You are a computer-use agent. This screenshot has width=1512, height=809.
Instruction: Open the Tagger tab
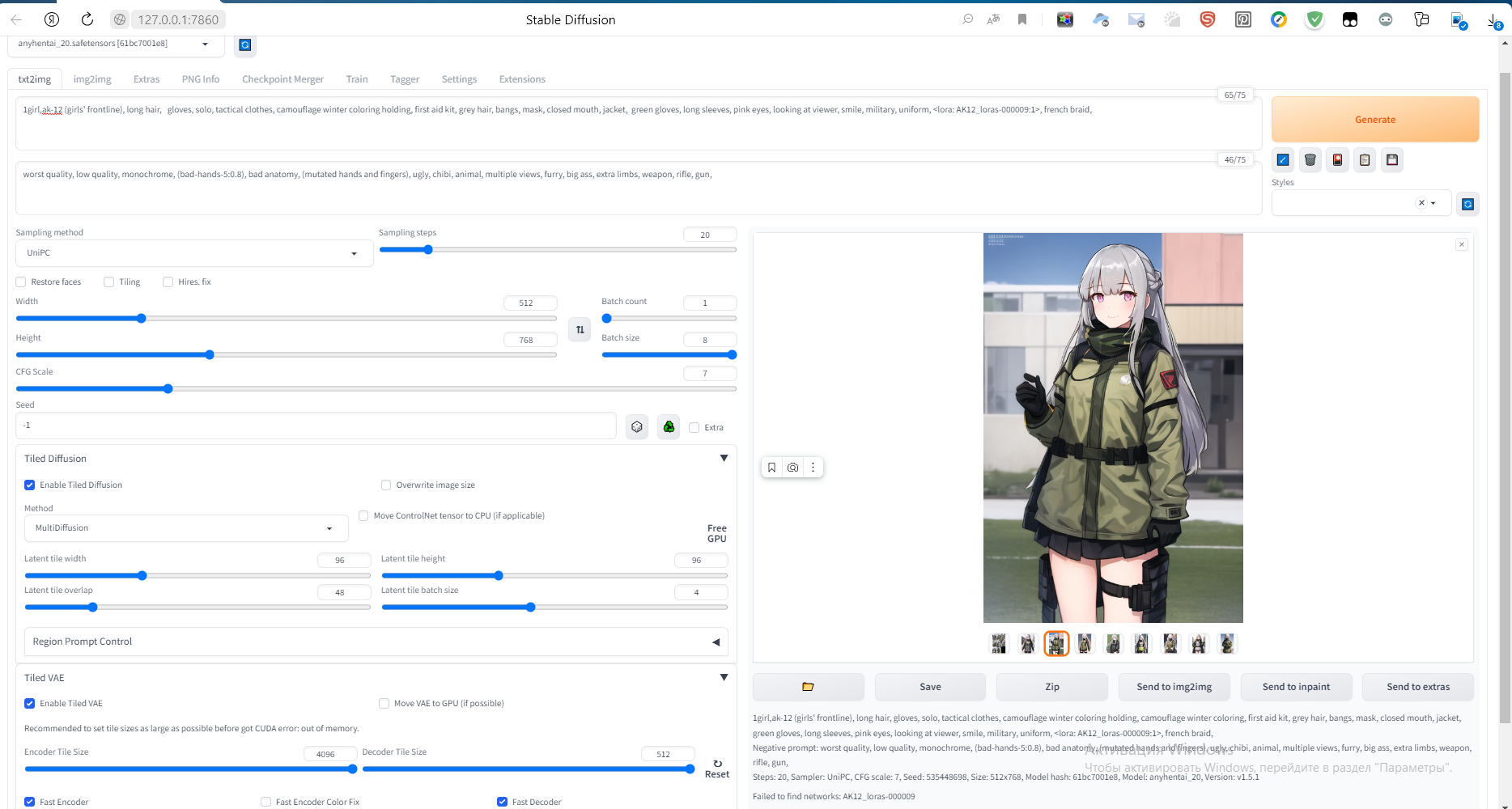(405, 79)
